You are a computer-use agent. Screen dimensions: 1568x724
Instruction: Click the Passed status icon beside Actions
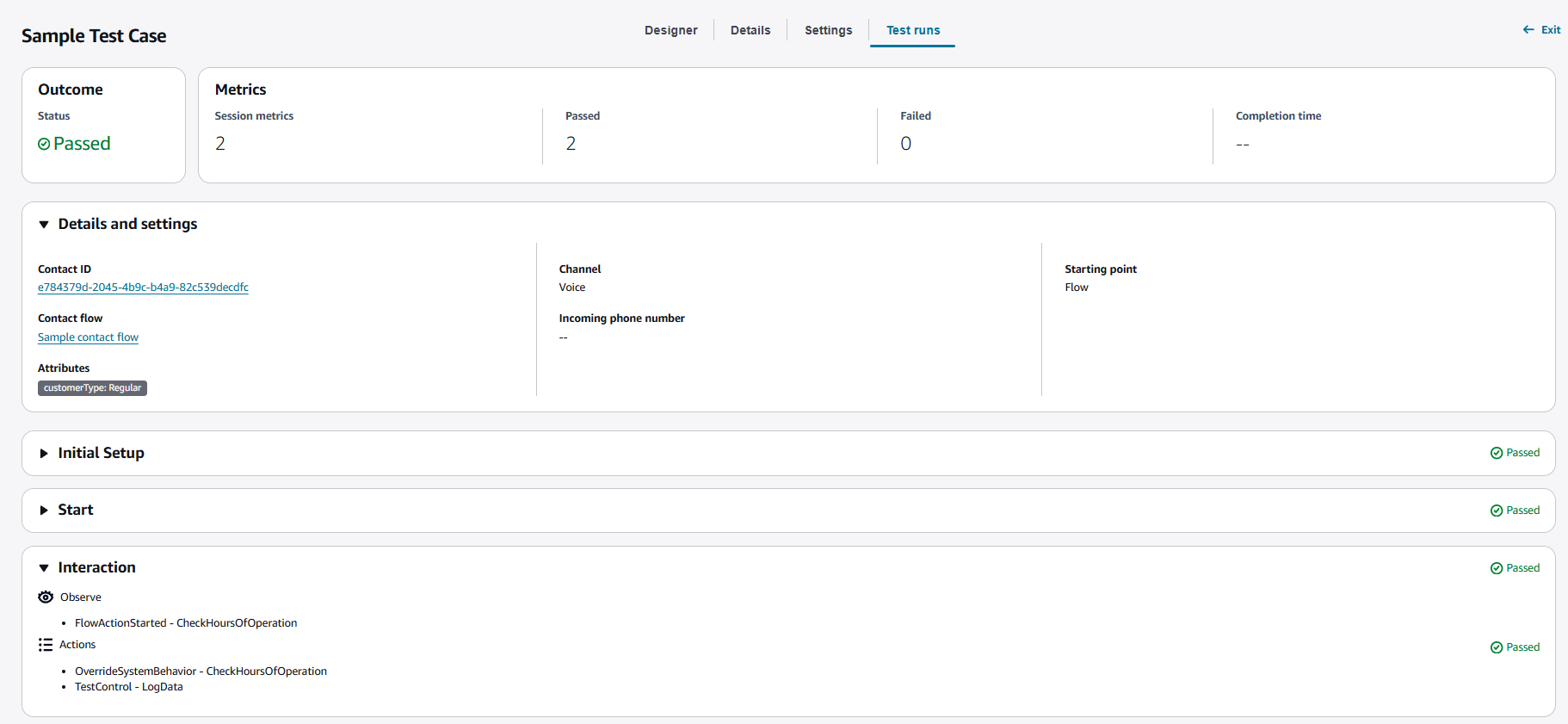1497,647
